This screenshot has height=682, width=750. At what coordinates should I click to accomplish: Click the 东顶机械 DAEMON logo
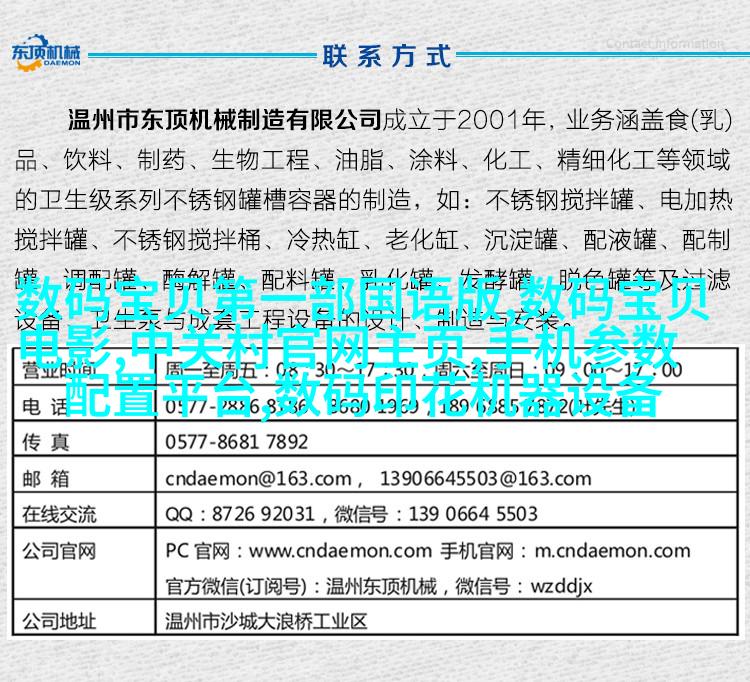pyautogui.click(x=46, y=53)
